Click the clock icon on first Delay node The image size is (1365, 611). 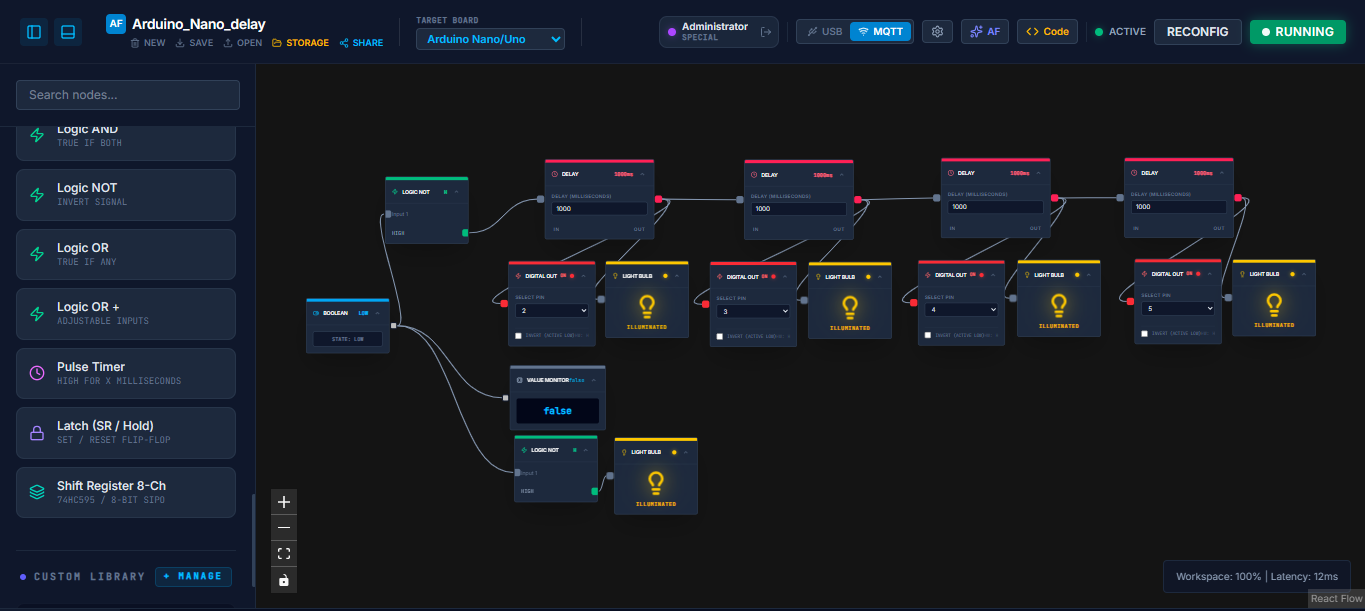555,174
